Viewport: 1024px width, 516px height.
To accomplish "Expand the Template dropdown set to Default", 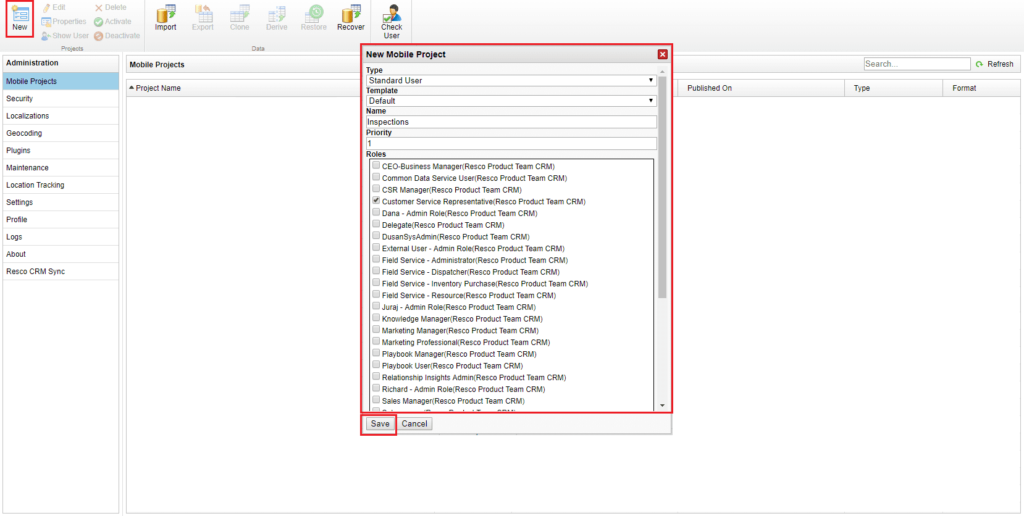I will (511, 101).
